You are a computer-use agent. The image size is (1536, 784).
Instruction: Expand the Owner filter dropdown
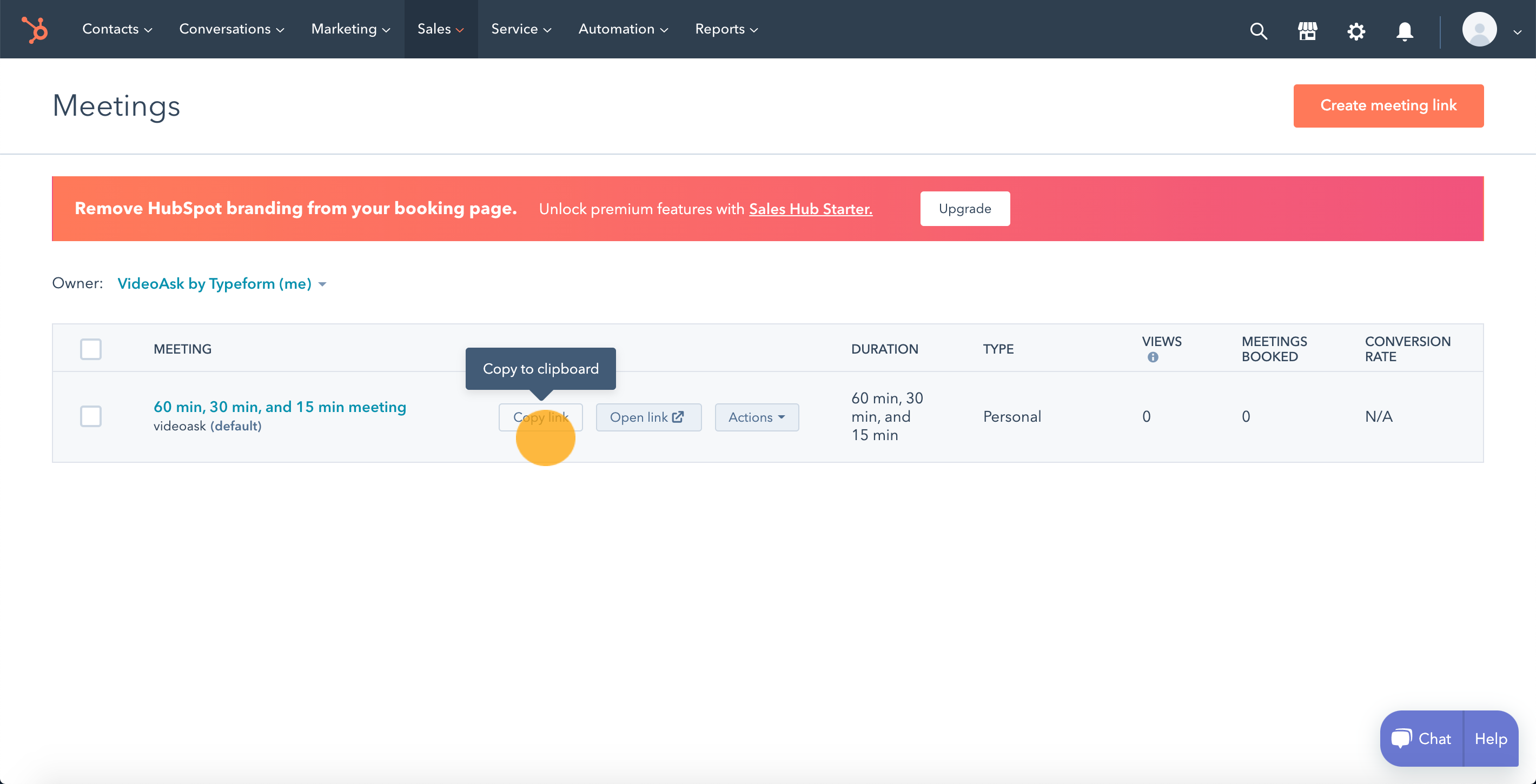(222, 284)
